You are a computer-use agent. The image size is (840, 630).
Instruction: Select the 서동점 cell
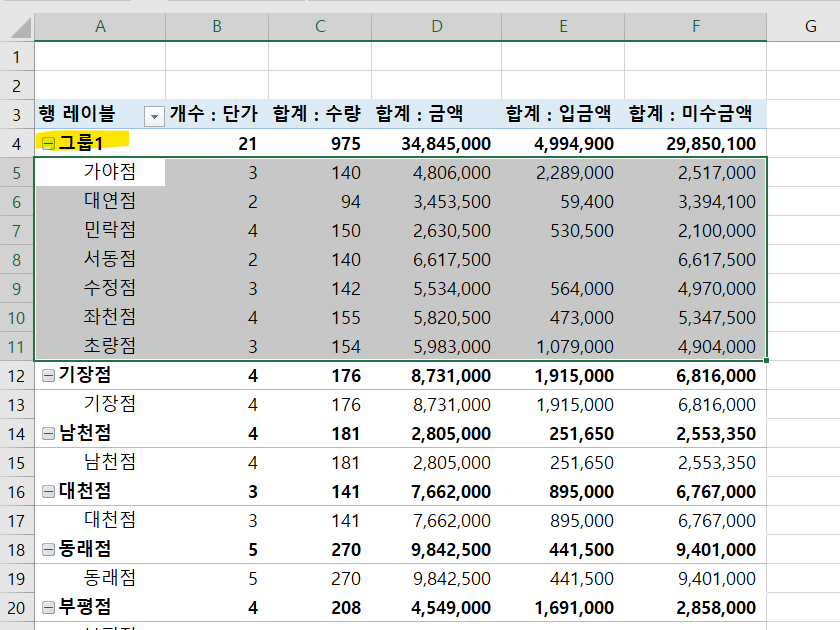pos(100,259)
